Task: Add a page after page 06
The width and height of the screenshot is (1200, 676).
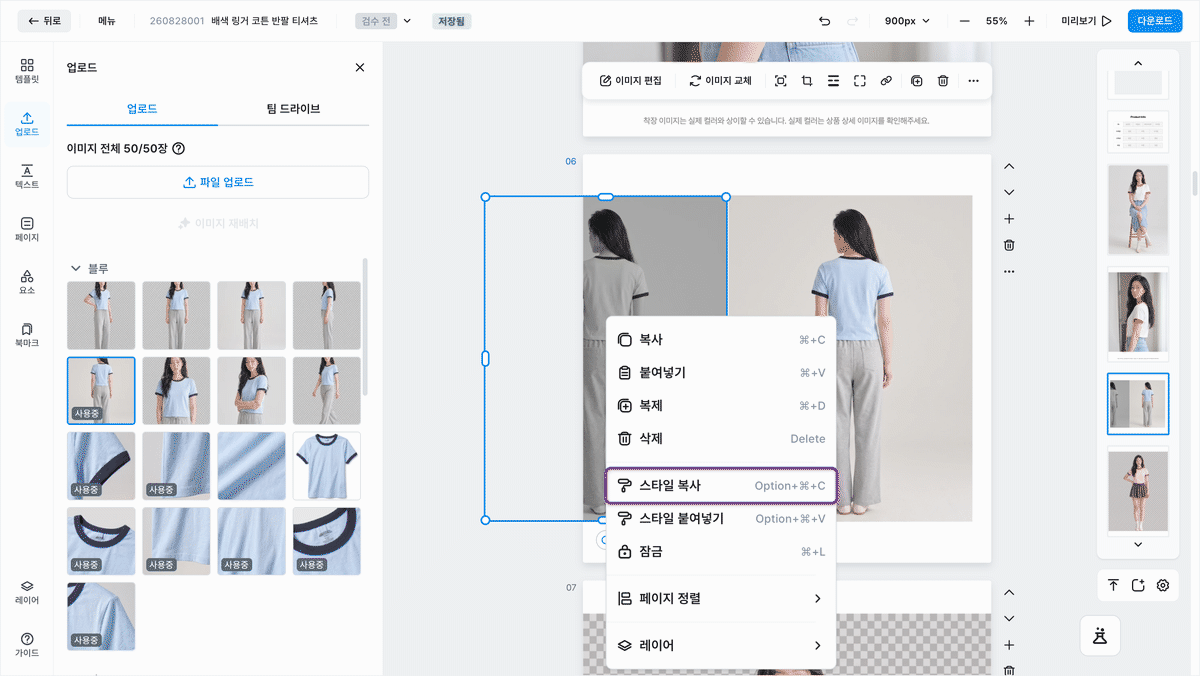Action: (x=1009, y=219)
